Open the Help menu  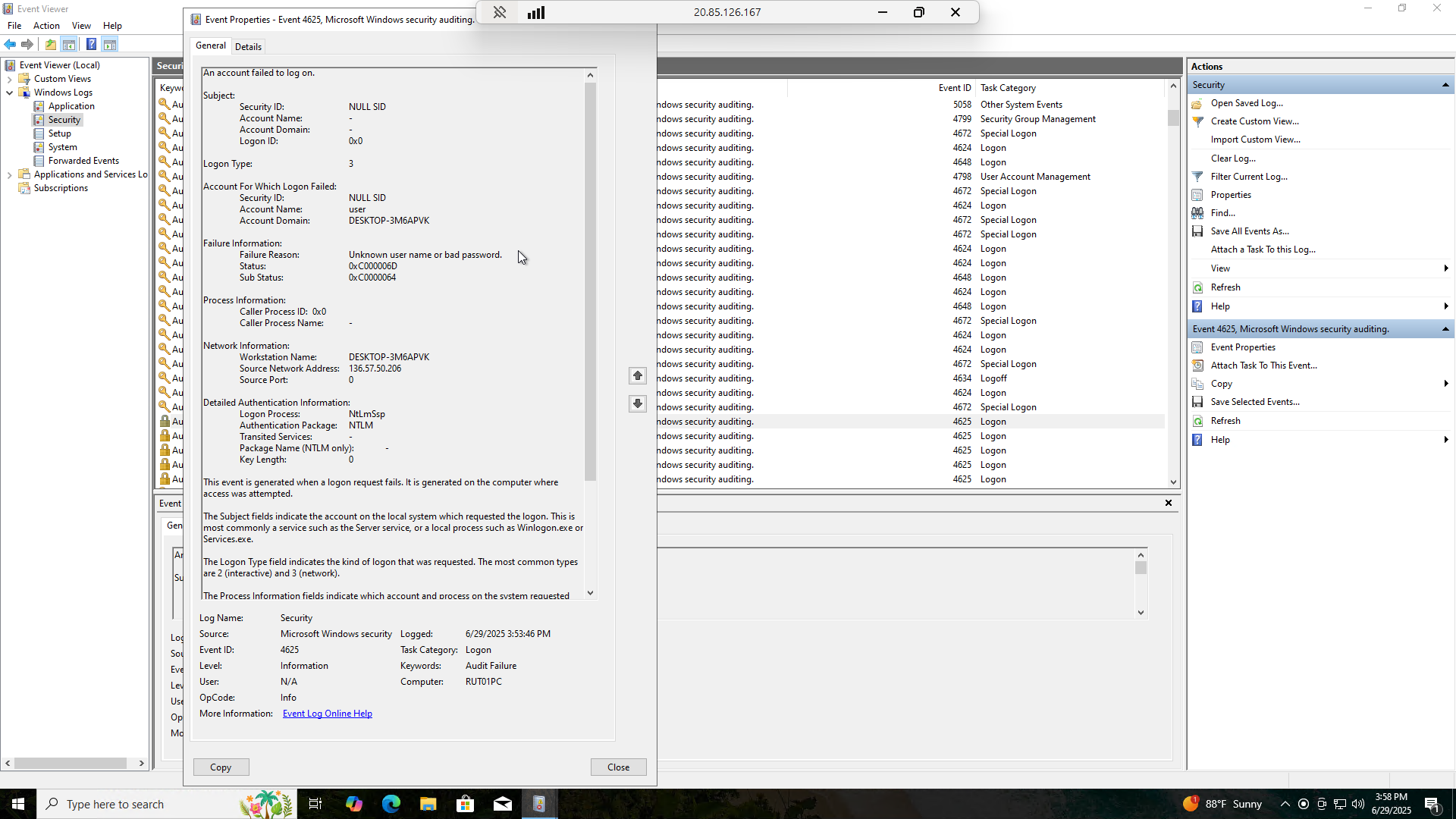pyautogui.click(x=112, y=26)
